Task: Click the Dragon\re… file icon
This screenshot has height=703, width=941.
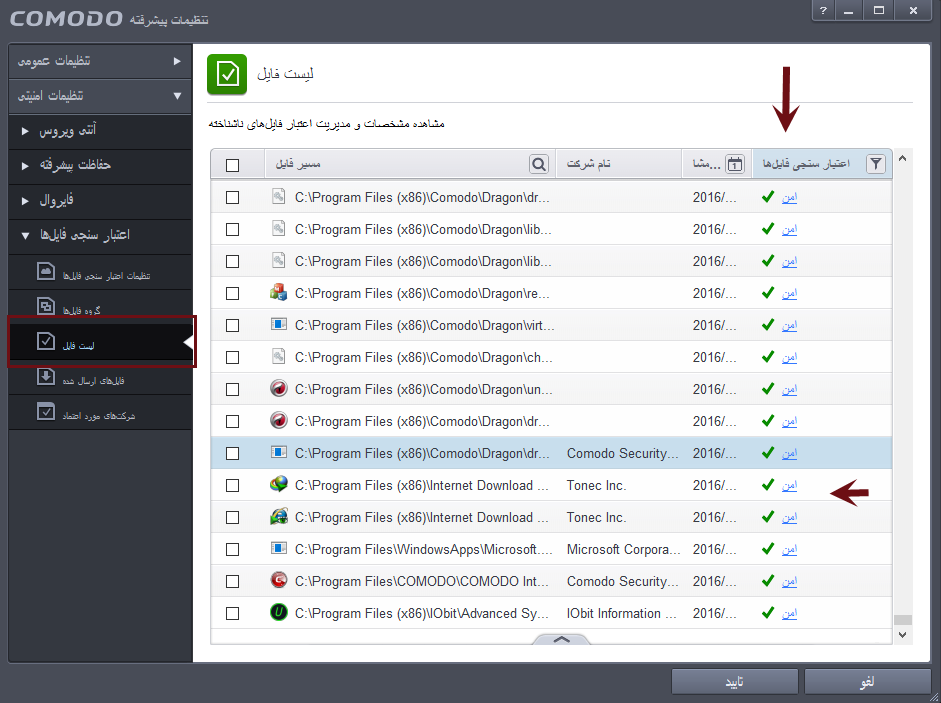Action: click(278, 293)
